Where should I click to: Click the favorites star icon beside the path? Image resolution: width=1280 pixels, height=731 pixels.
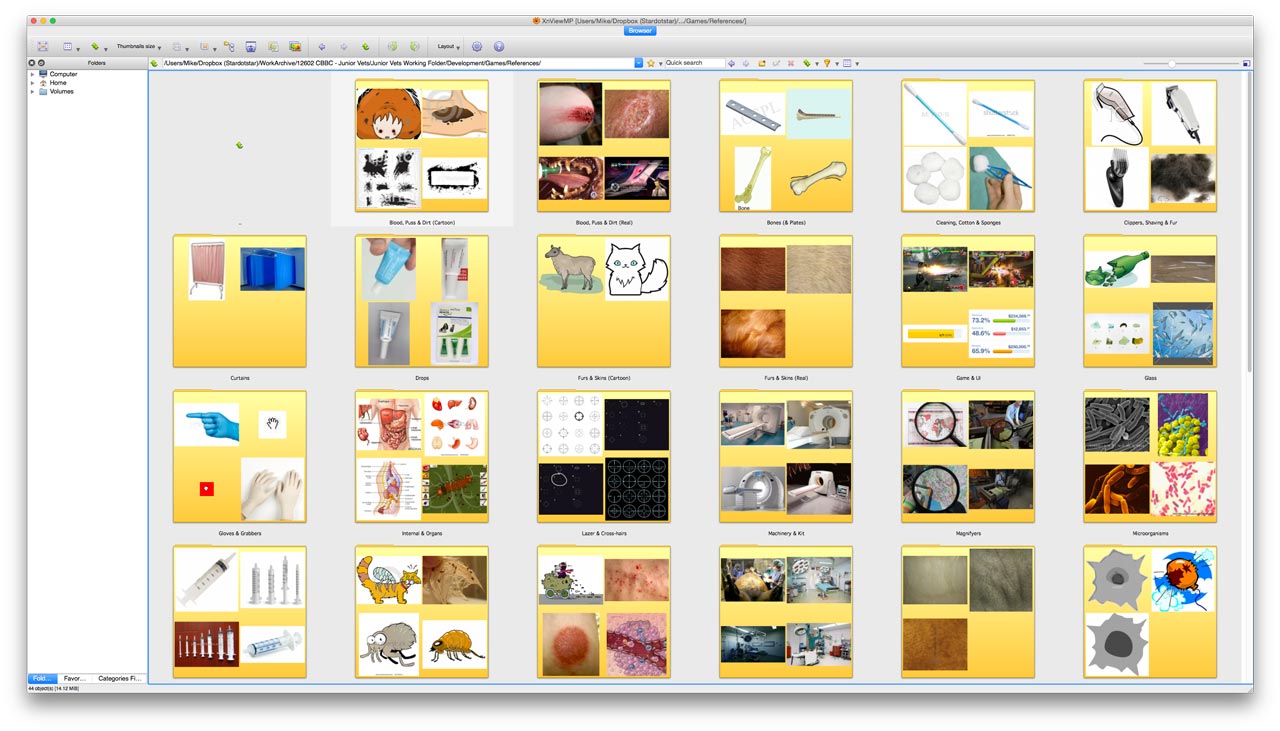(651, 63)
